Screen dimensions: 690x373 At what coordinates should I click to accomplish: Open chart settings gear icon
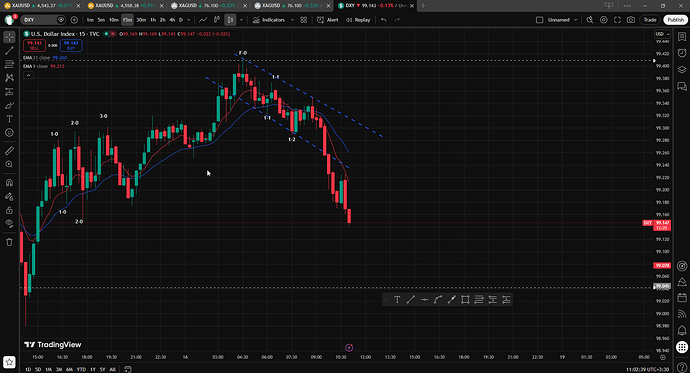(x=604, y=20)
